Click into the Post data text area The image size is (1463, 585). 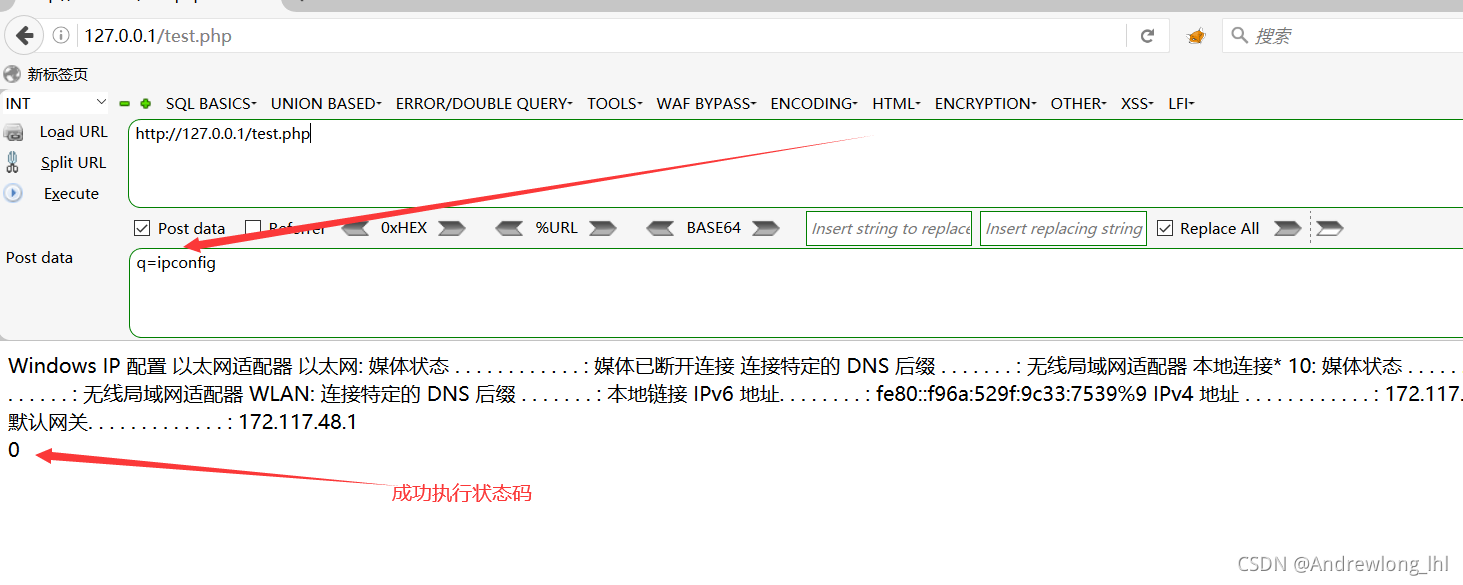tap(796, 293)
